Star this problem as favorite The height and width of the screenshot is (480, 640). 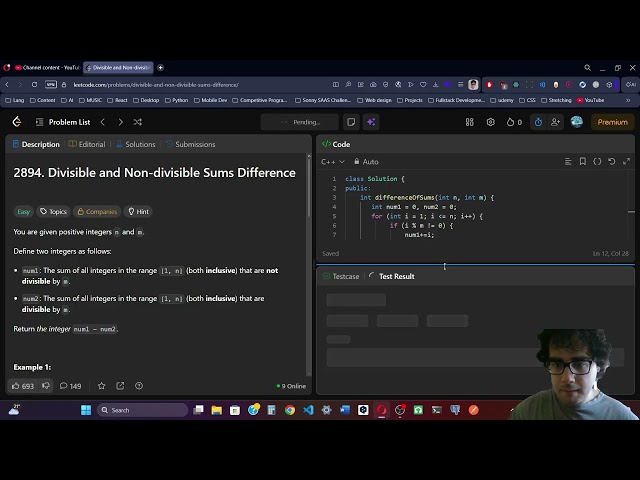(102, 386)
